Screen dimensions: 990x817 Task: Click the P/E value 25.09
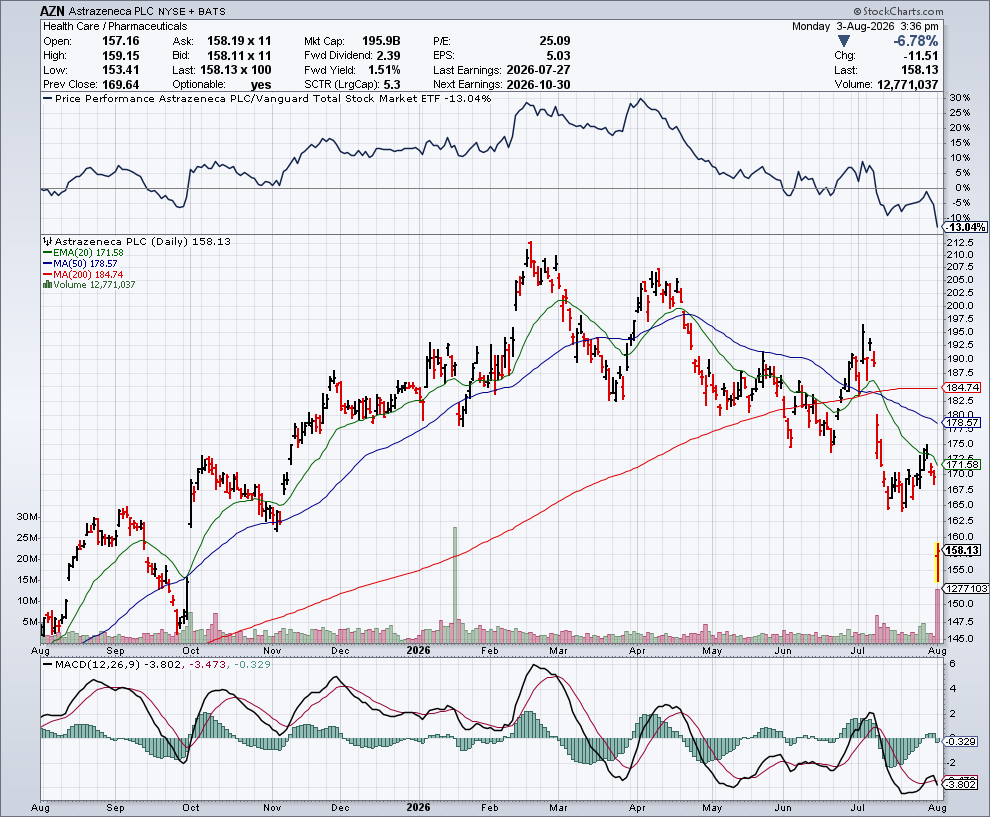tap(555, 41)
